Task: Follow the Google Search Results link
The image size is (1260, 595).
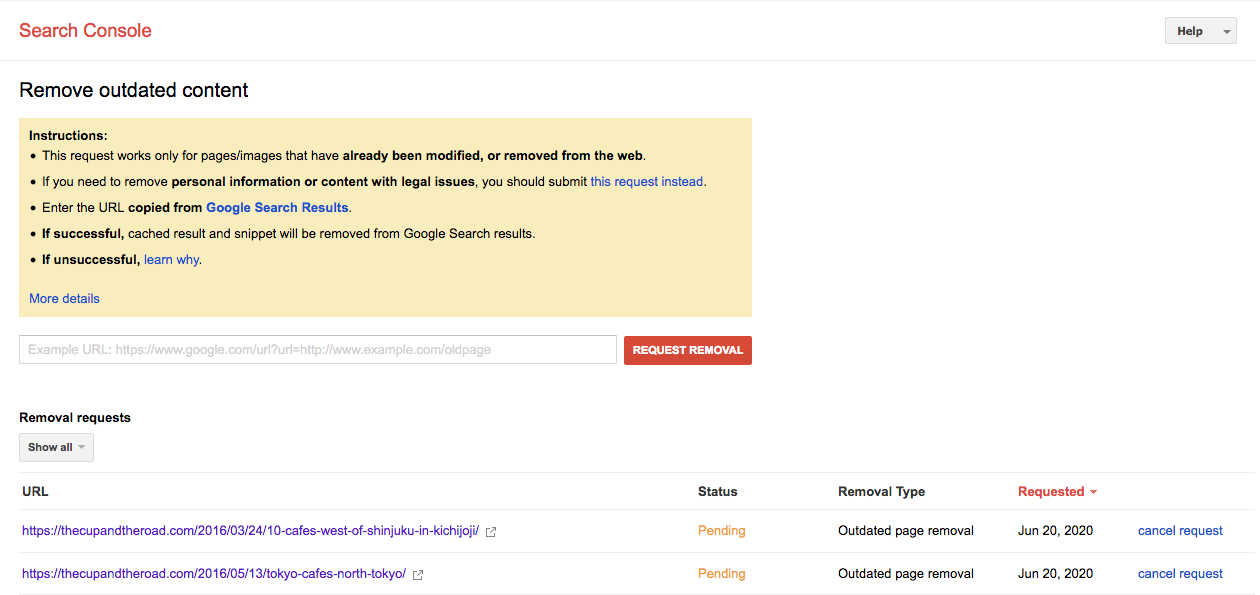Action: pos(277,208)
